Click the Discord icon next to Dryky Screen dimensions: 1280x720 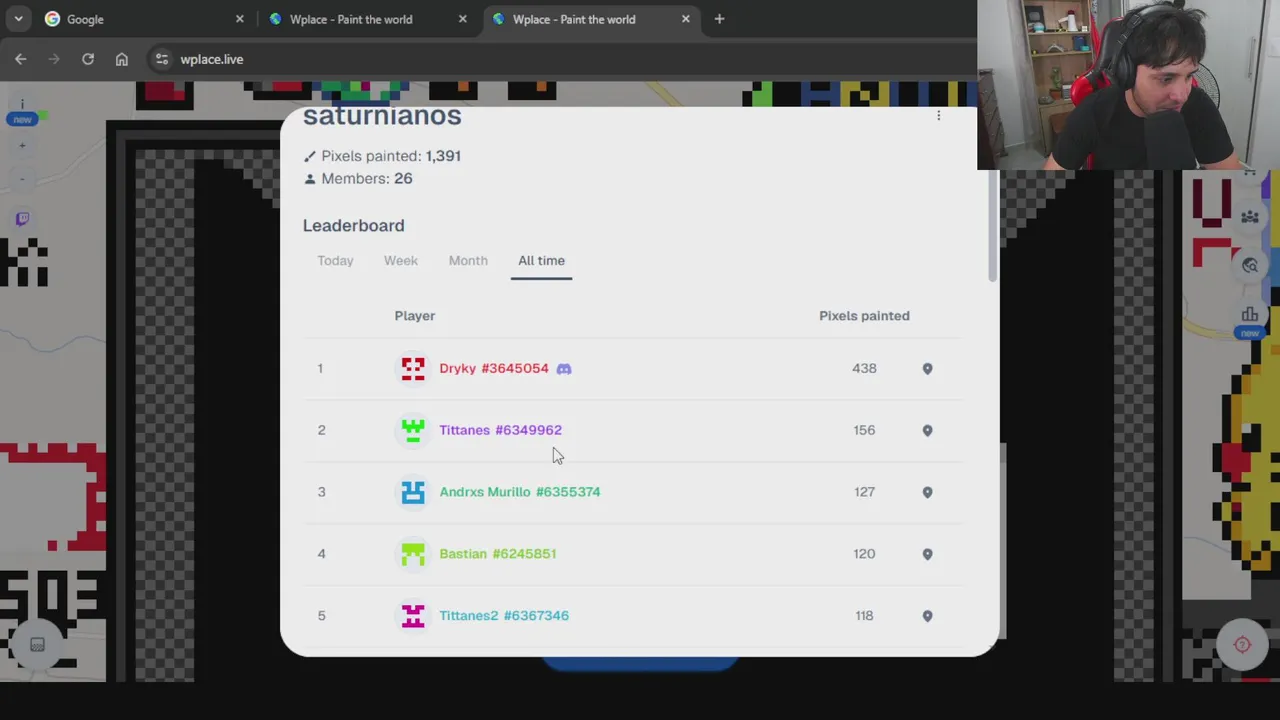(x=564, y=369)
